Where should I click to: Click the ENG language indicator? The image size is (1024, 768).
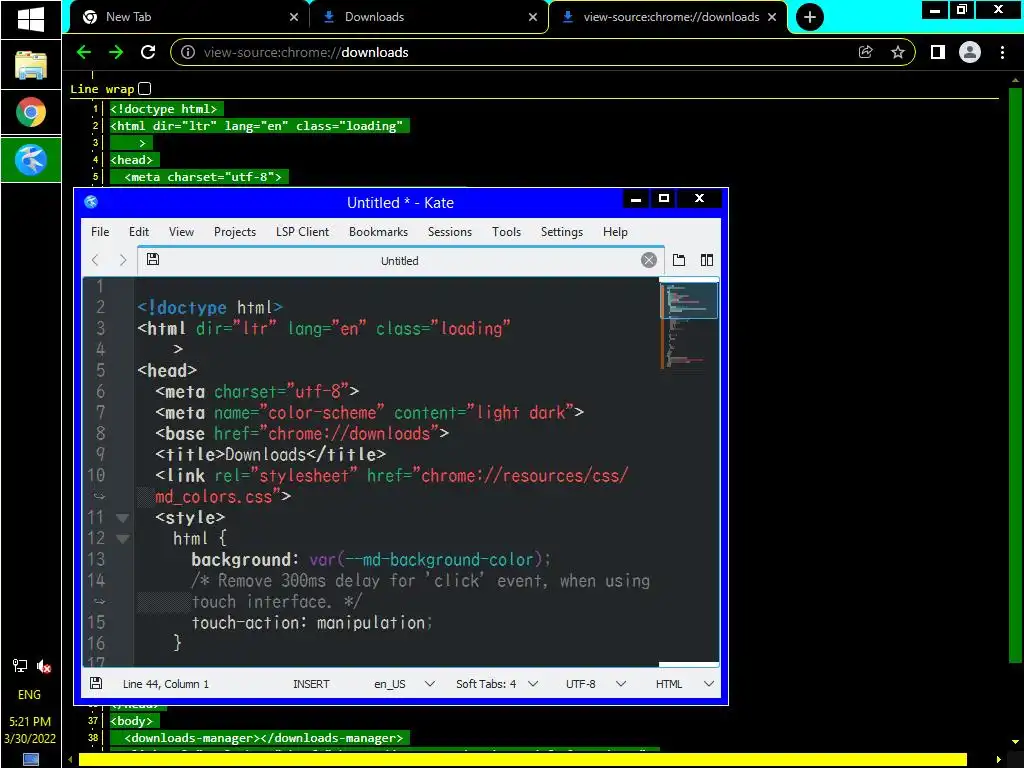29,694
